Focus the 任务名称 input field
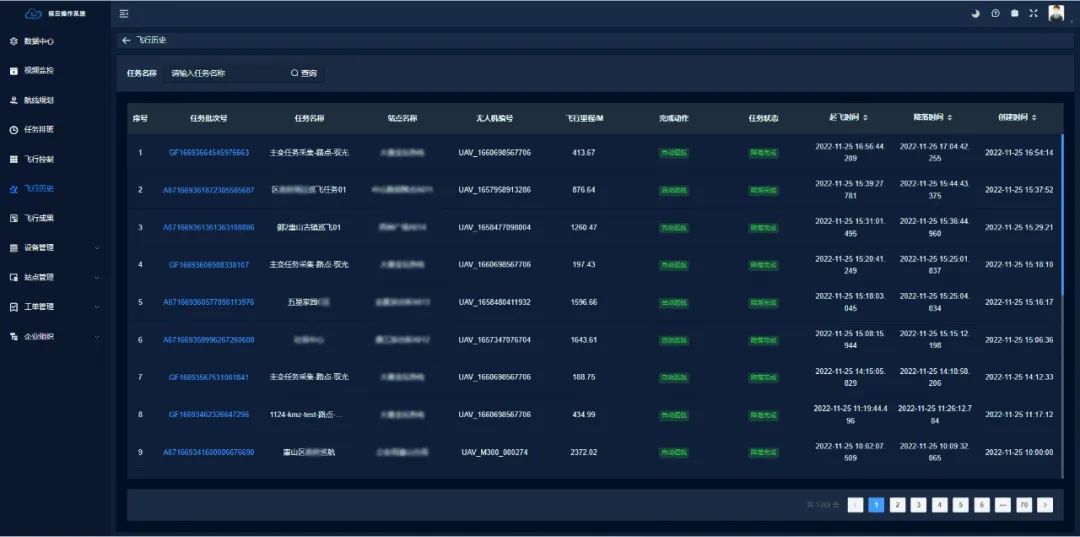1080x537 pixels. click(223, 73)
